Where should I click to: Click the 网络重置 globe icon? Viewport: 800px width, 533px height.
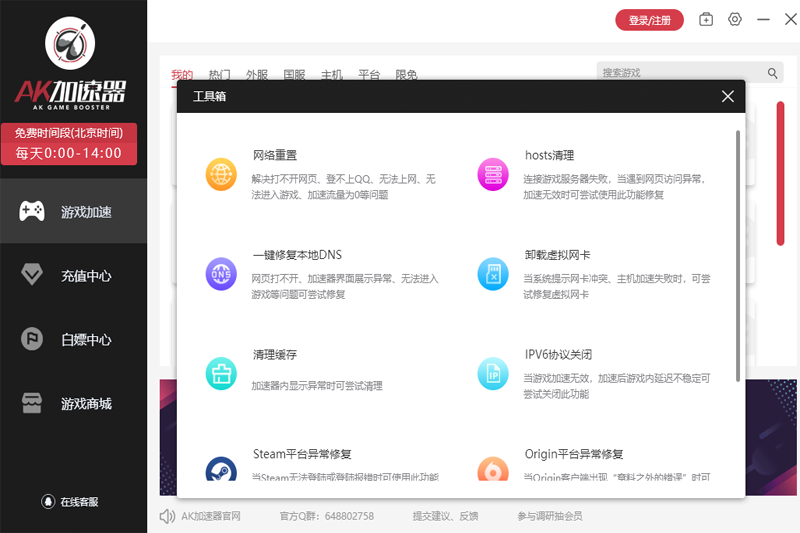[x=221, y=174]
